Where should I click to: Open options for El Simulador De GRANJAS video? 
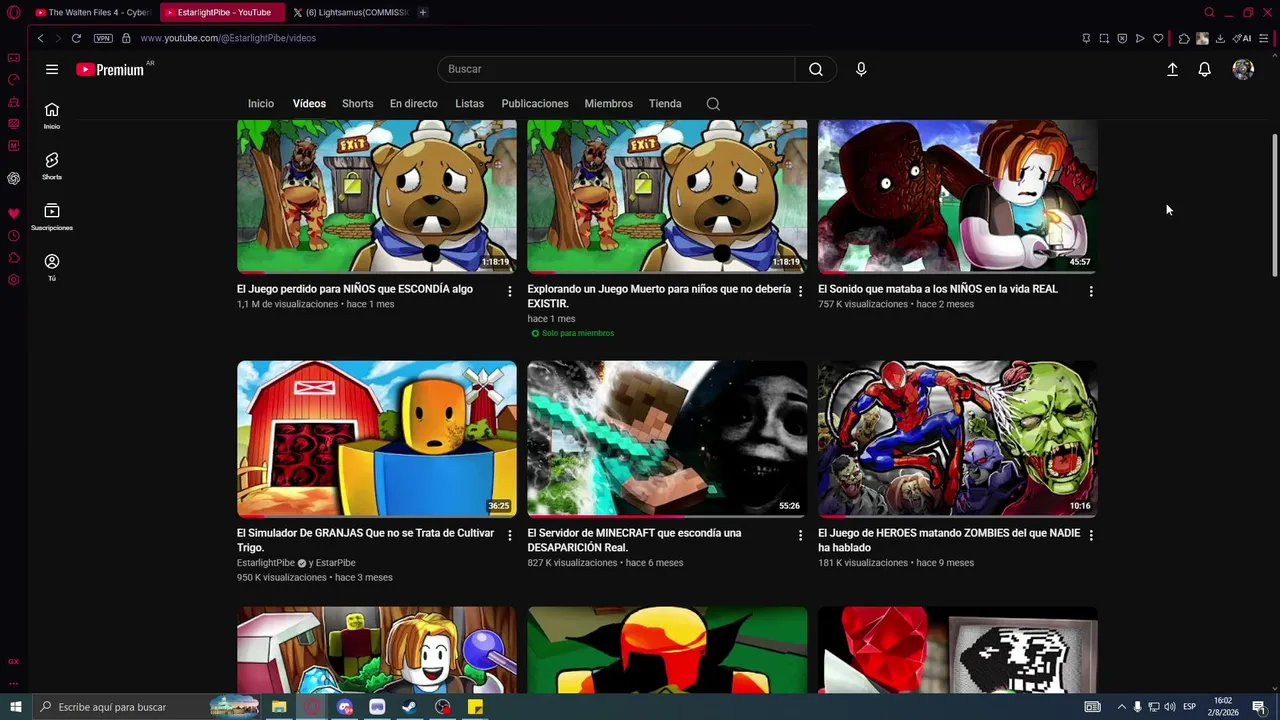pos(510,535)
